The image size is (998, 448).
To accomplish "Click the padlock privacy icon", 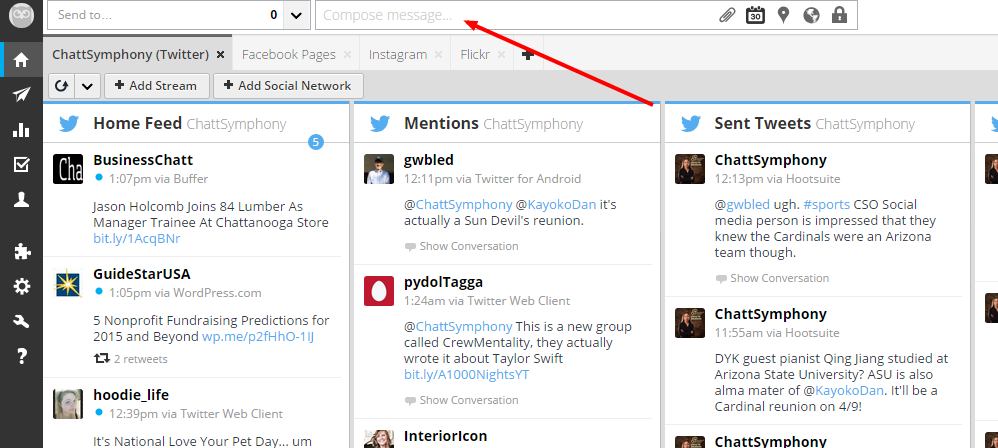I will pyautogui.click(x=840, y=15).
